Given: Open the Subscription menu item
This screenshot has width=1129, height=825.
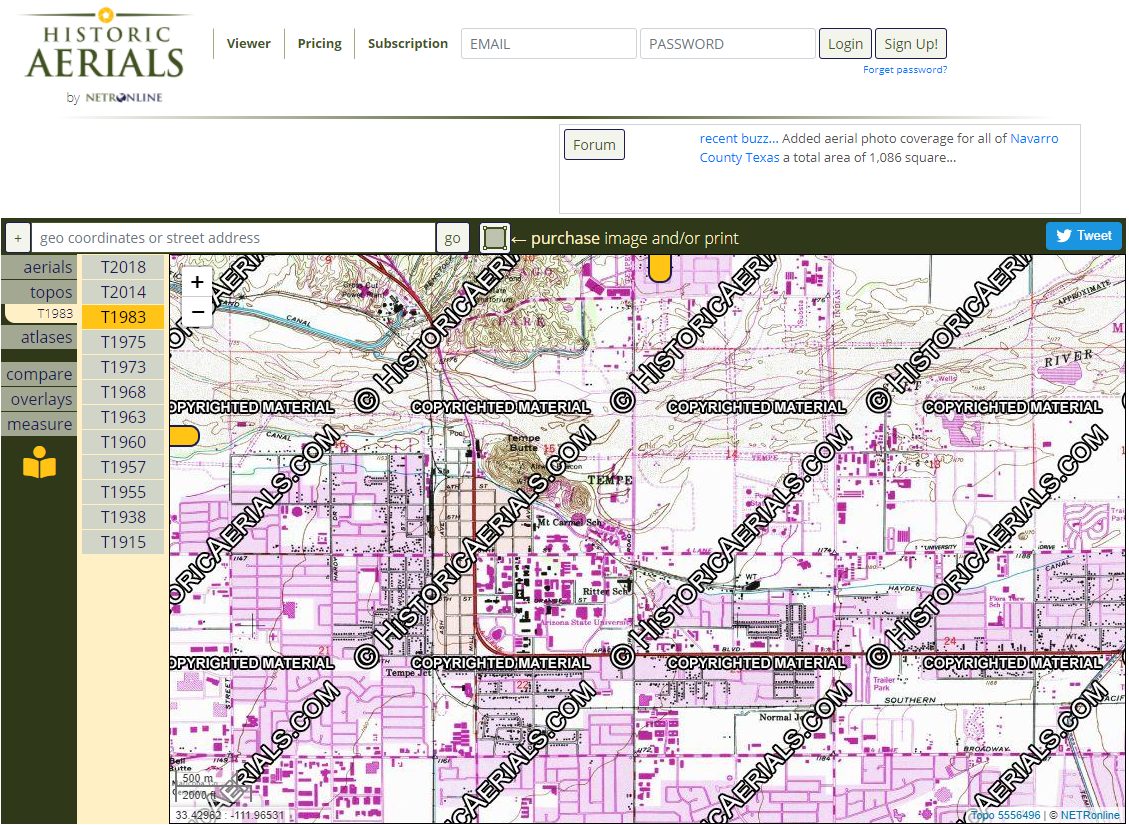Looking at the screenshot, I should (407, 43).
